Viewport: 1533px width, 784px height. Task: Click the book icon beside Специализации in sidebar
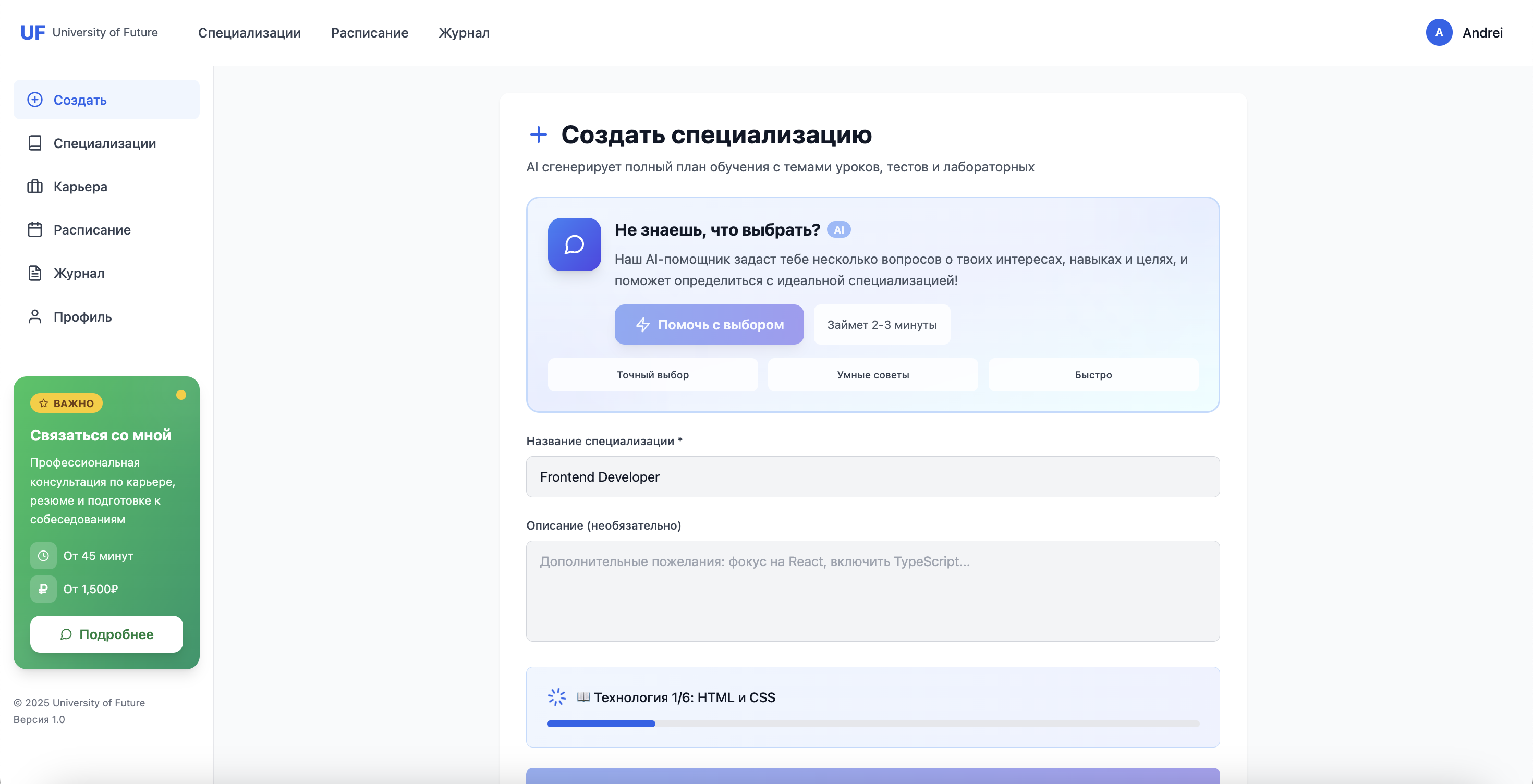click(35, 143)
